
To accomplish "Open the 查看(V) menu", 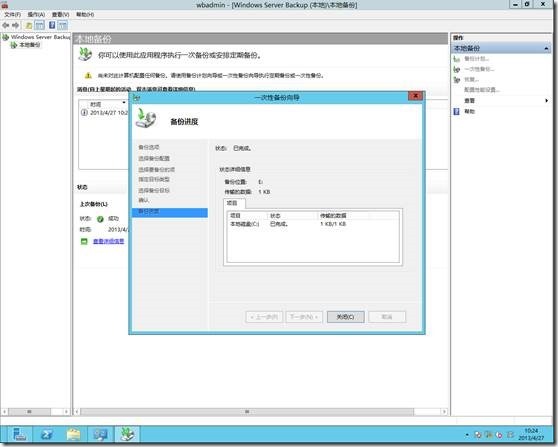I will pos(60,15).
